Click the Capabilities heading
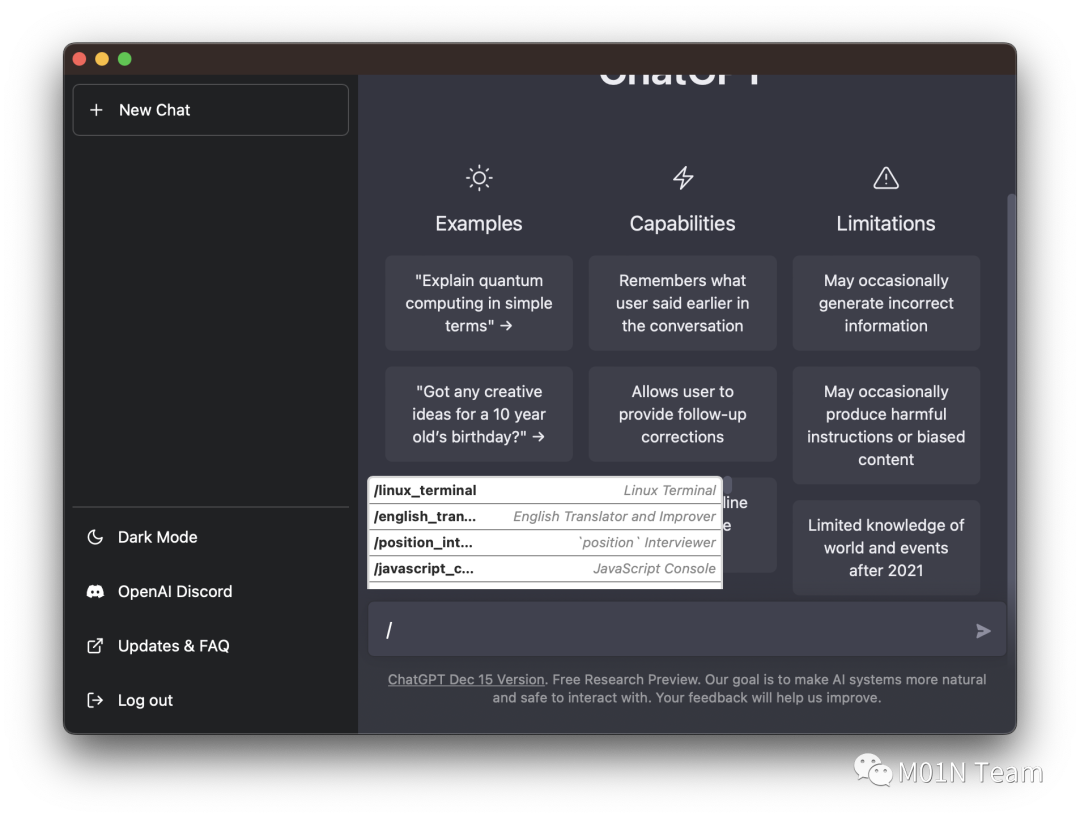This screenshot has width=1080, height=818. 683,224
